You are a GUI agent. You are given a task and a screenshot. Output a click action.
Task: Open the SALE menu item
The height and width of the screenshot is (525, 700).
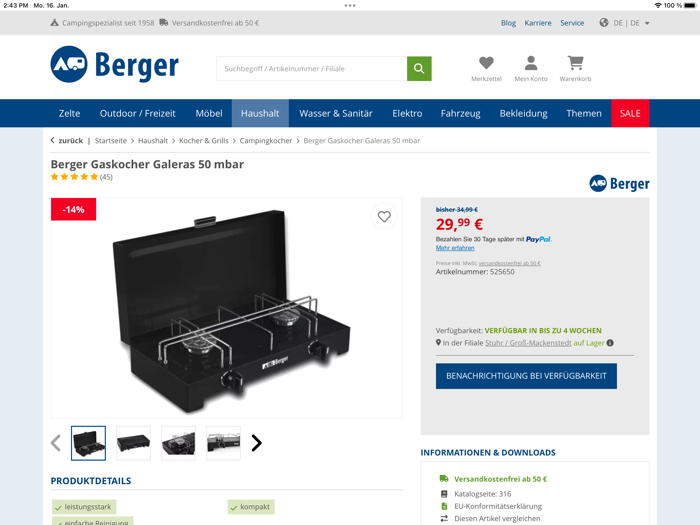(x=630, y=113)
